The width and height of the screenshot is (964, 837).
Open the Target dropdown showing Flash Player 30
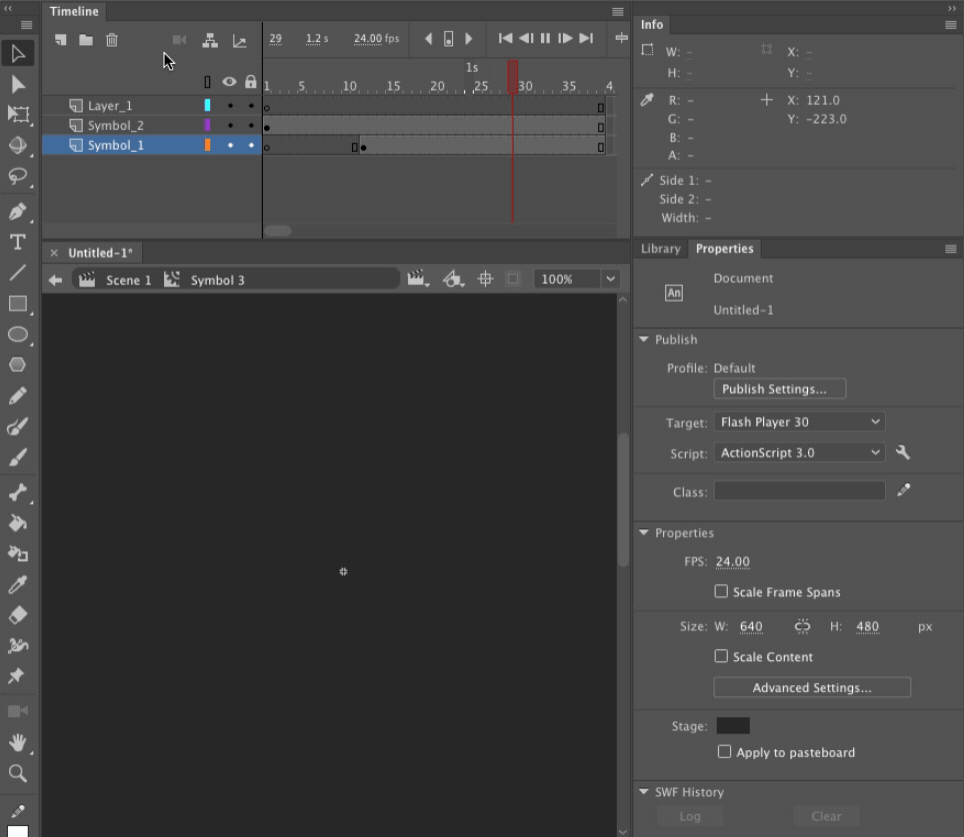click(799, 421)
